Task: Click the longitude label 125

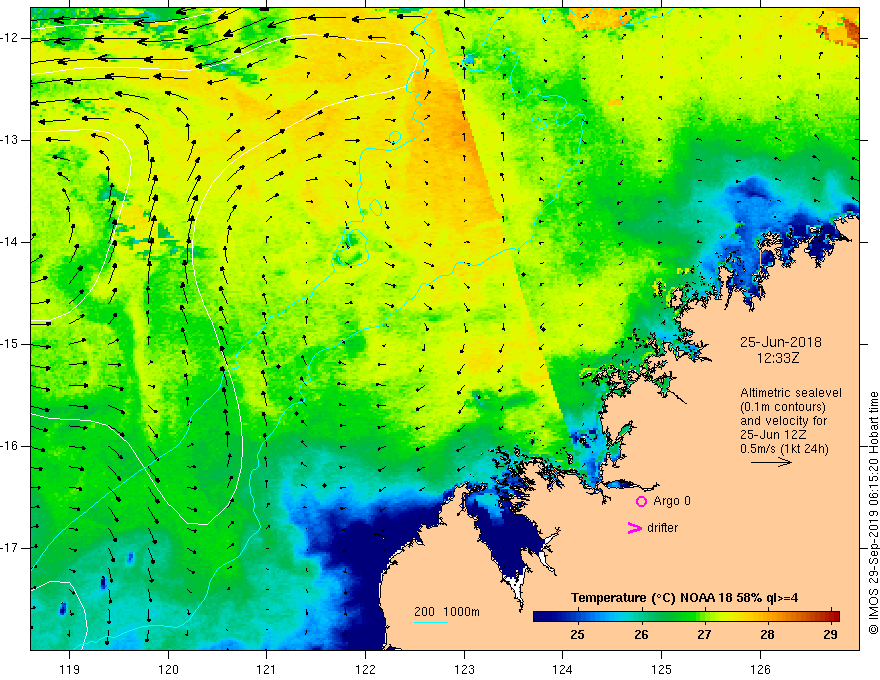Action: (x=662, y=669)
